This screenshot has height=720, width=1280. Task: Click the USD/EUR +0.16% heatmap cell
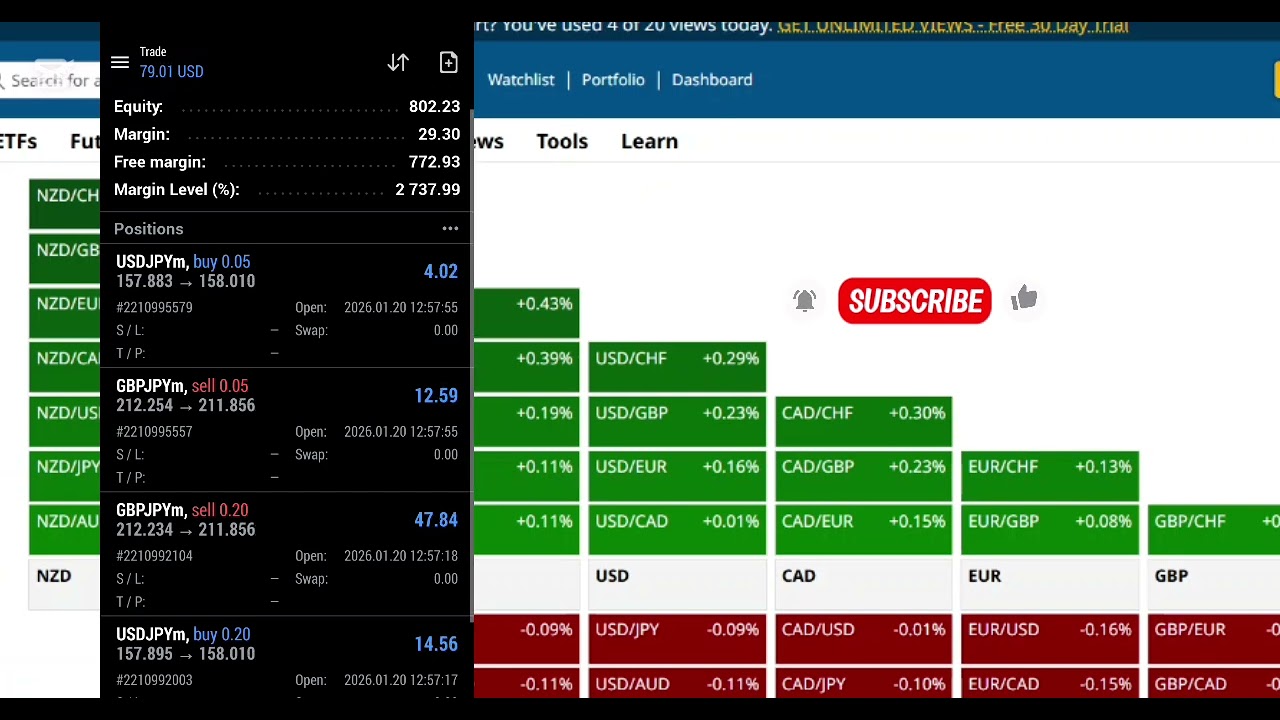(x=677, y=475)
